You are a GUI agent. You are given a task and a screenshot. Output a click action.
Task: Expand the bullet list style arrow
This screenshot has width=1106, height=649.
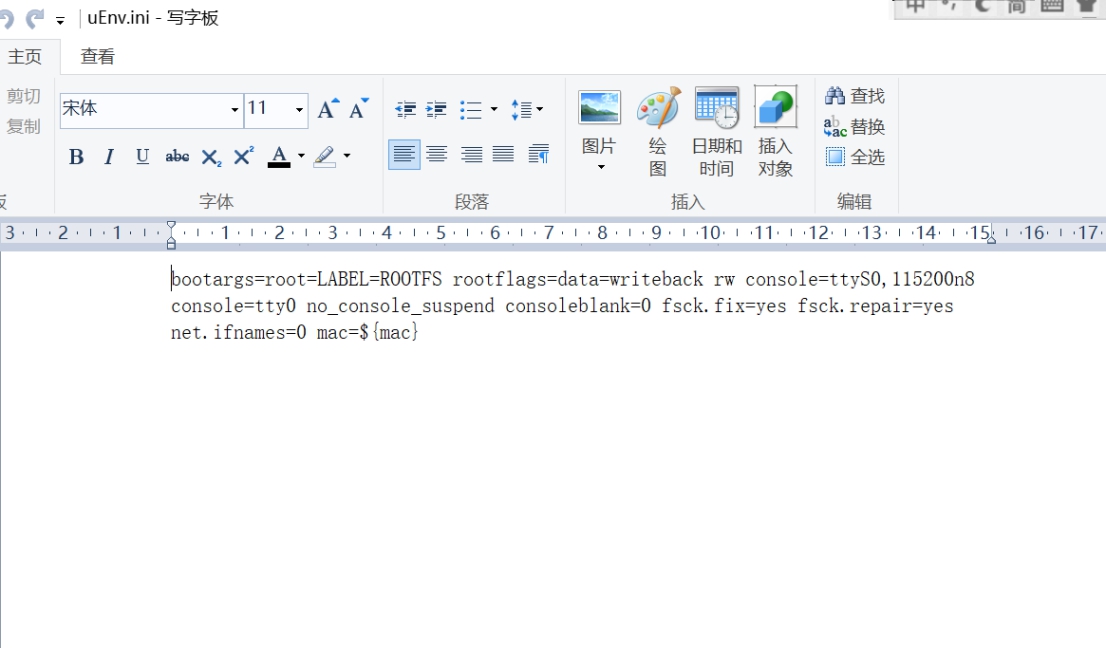(494, 109)
